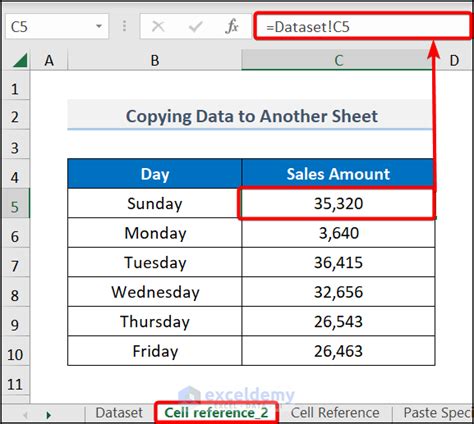Select the cell with 26,463
The height and width of the screenshot is (424, 474).
[338, 351]
